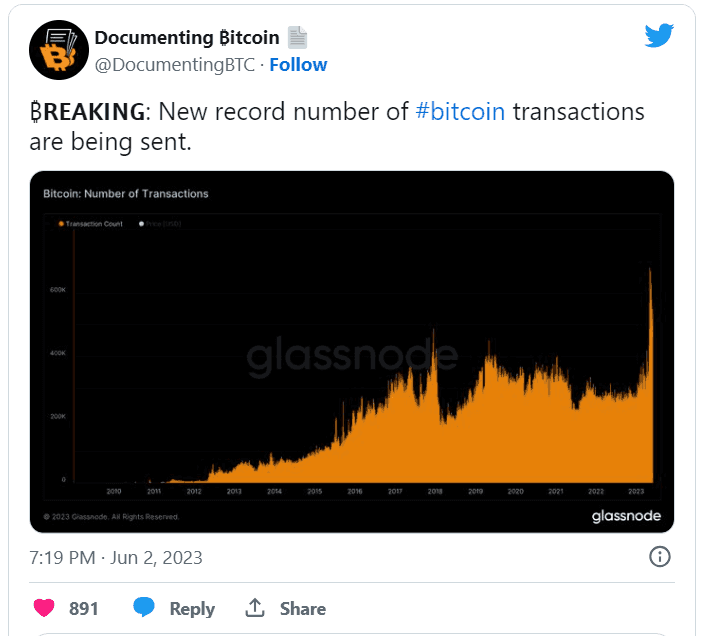713x636 pixels.
Task: Click the 2018 mark on chart axis
Action: [x=434, y=492]
